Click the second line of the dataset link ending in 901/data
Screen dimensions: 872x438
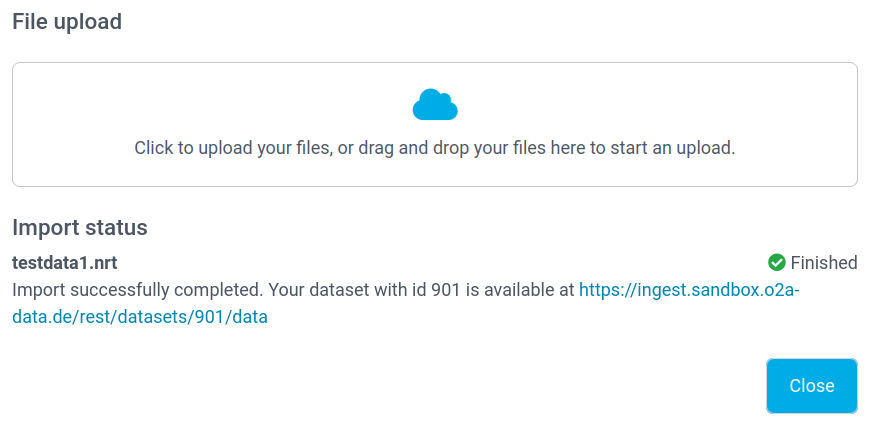pyautogui.click(x=140, y=318)
